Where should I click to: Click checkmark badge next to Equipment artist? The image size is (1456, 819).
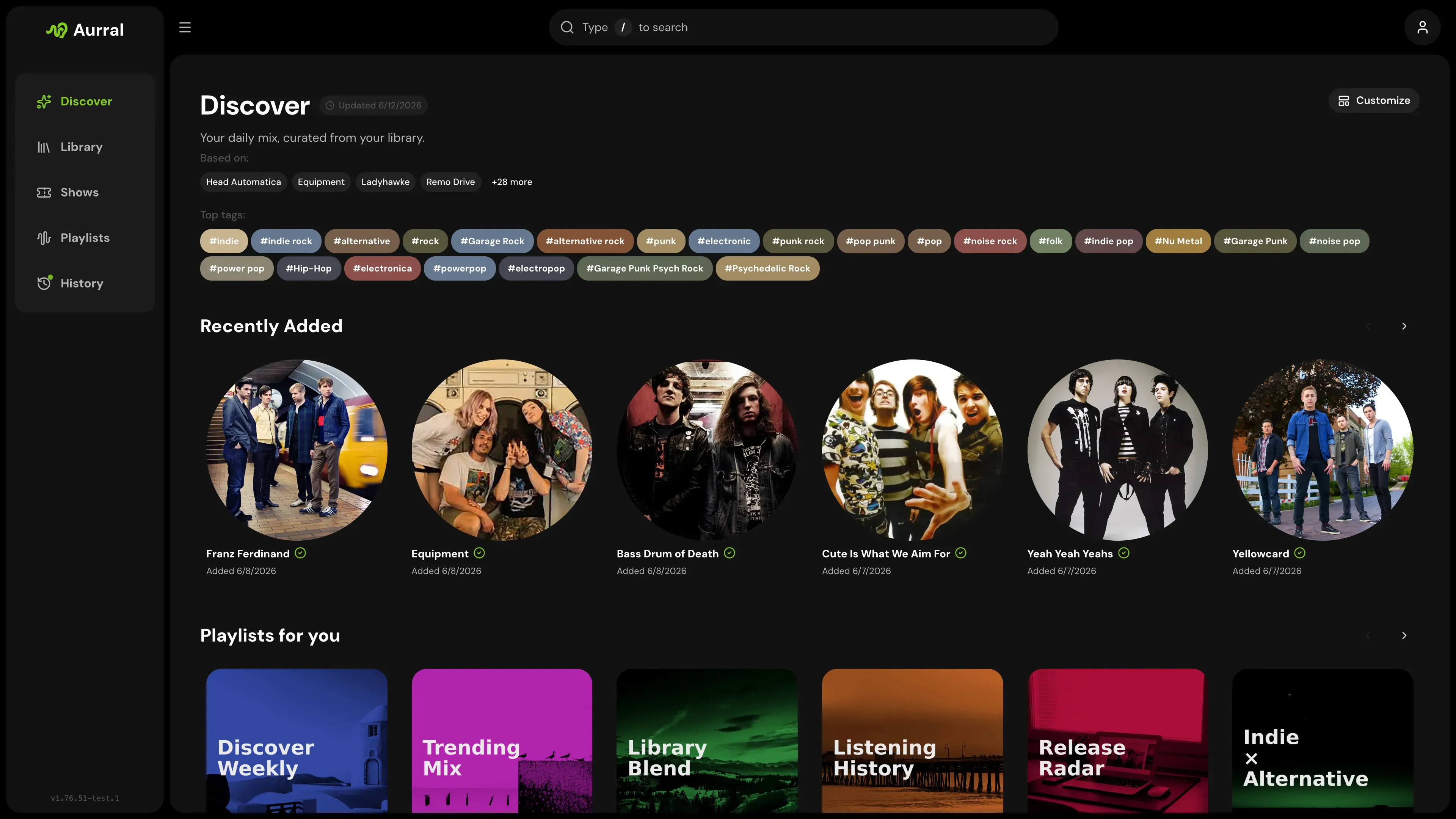click(479, 553)
